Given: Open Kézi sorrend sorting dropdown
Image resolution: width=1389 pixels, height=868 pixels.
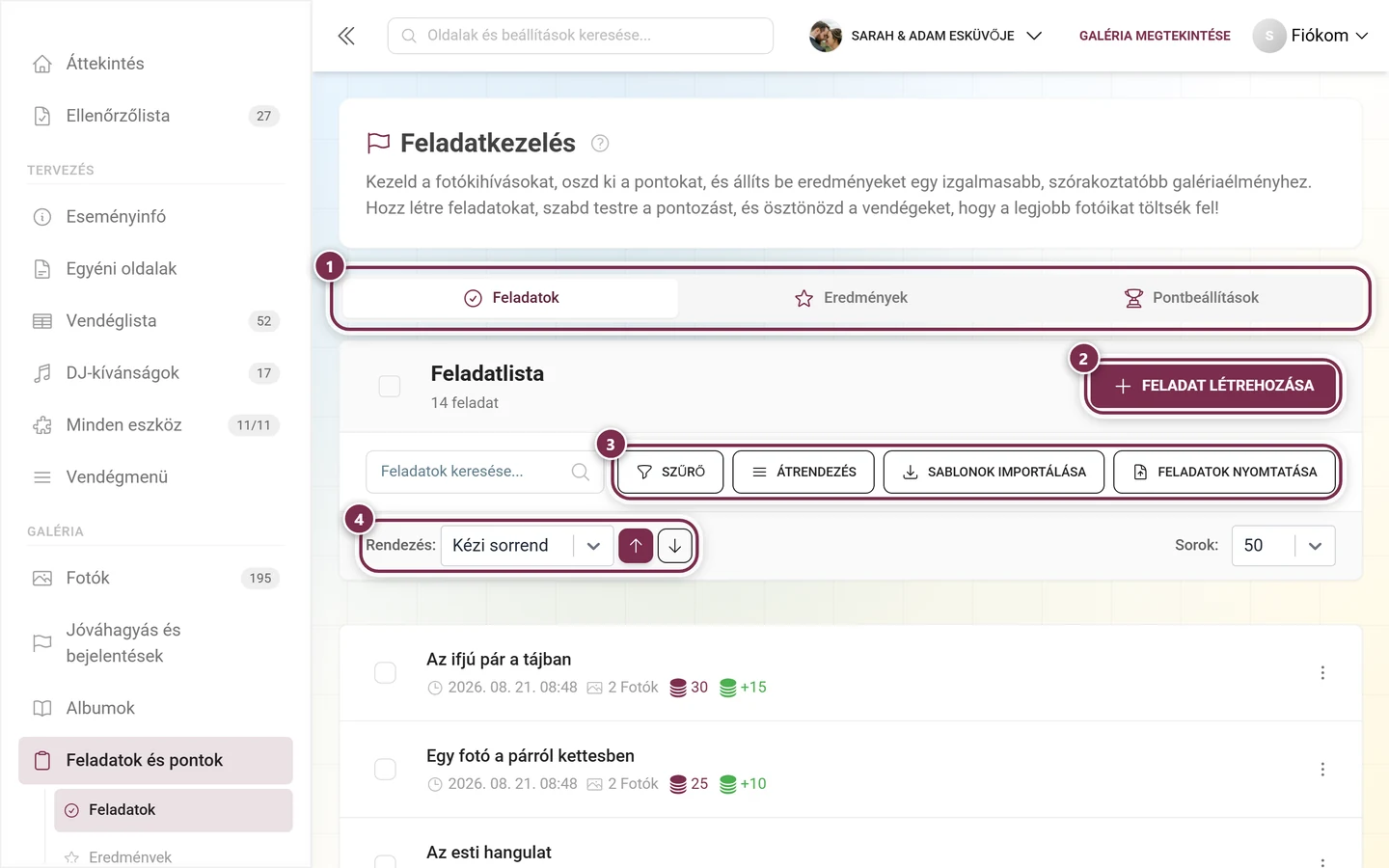Looking at the screenshot, I should [x=527, y=546].
